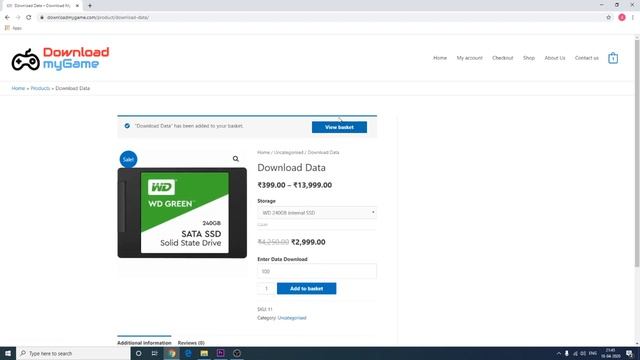The width and height of the screenshot is (640, 360).
Task: Open My account in the navigation menu
Action: tap(469, 58)
